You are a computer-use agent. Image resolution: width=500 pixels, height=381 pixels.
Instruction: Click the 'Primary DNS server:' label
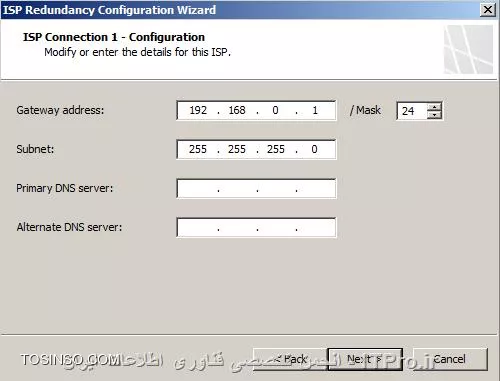tap(65, 188)
